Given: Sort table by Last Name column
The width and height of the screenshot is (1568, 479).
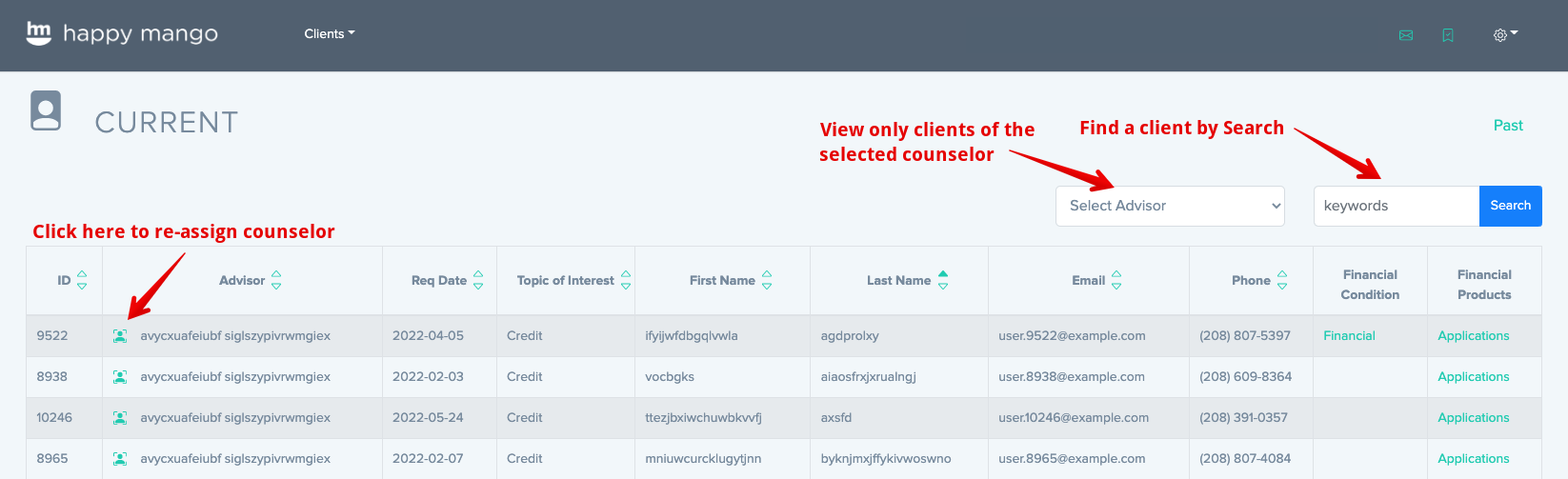Looking at the screenshot, I should [x=943, y=280].
